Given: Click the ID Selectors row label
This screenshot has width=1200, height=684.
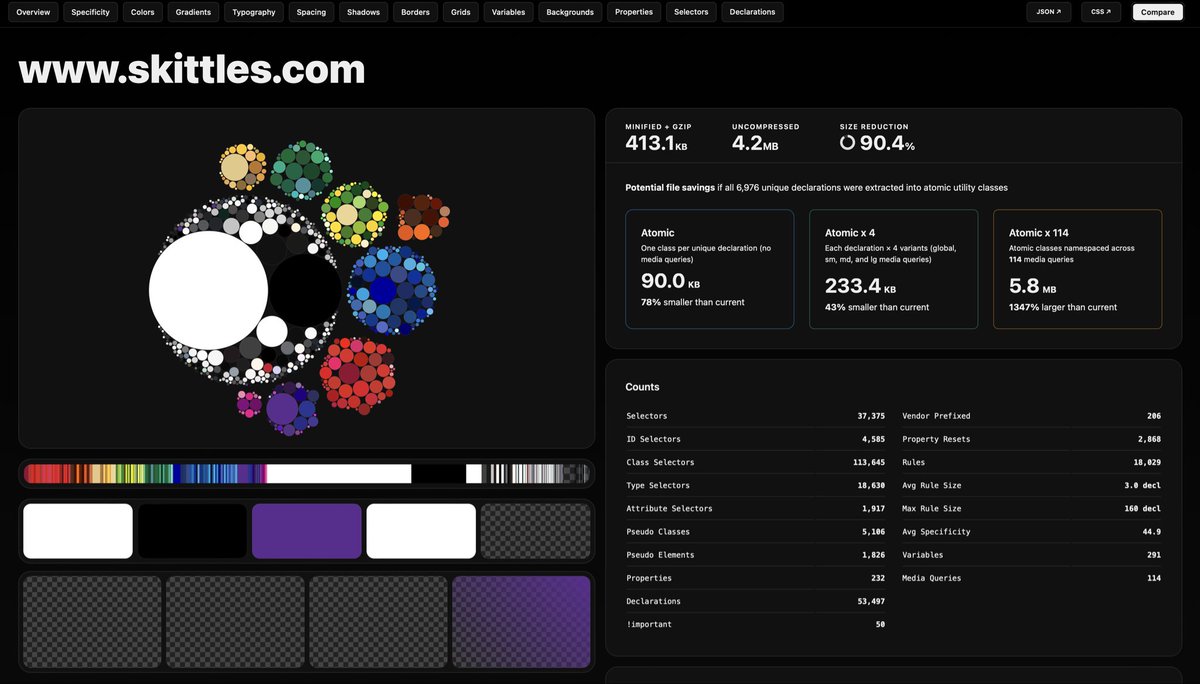Looking at the screenshot, I should [653, 439].
